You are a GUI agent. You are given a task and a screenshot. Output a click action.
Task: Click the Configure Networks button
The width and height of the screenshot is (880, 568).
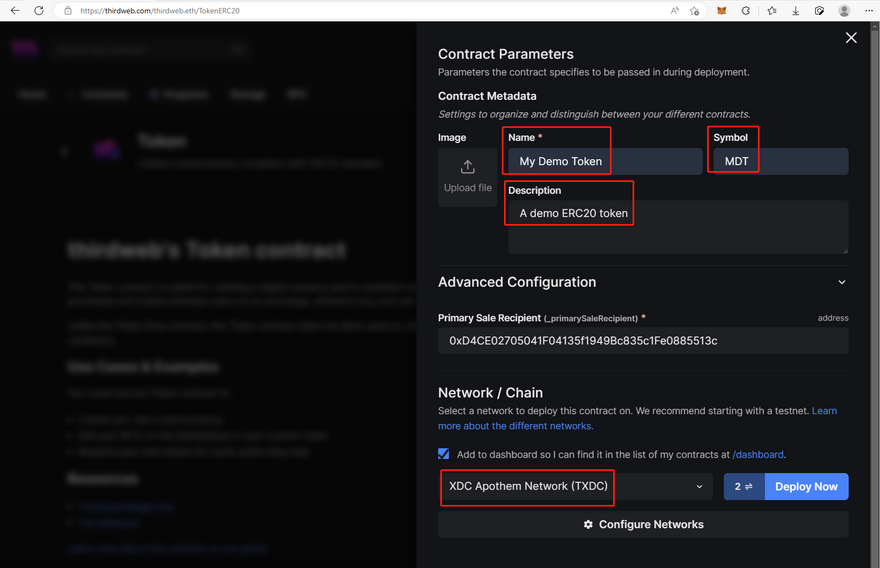coord(643,524)
